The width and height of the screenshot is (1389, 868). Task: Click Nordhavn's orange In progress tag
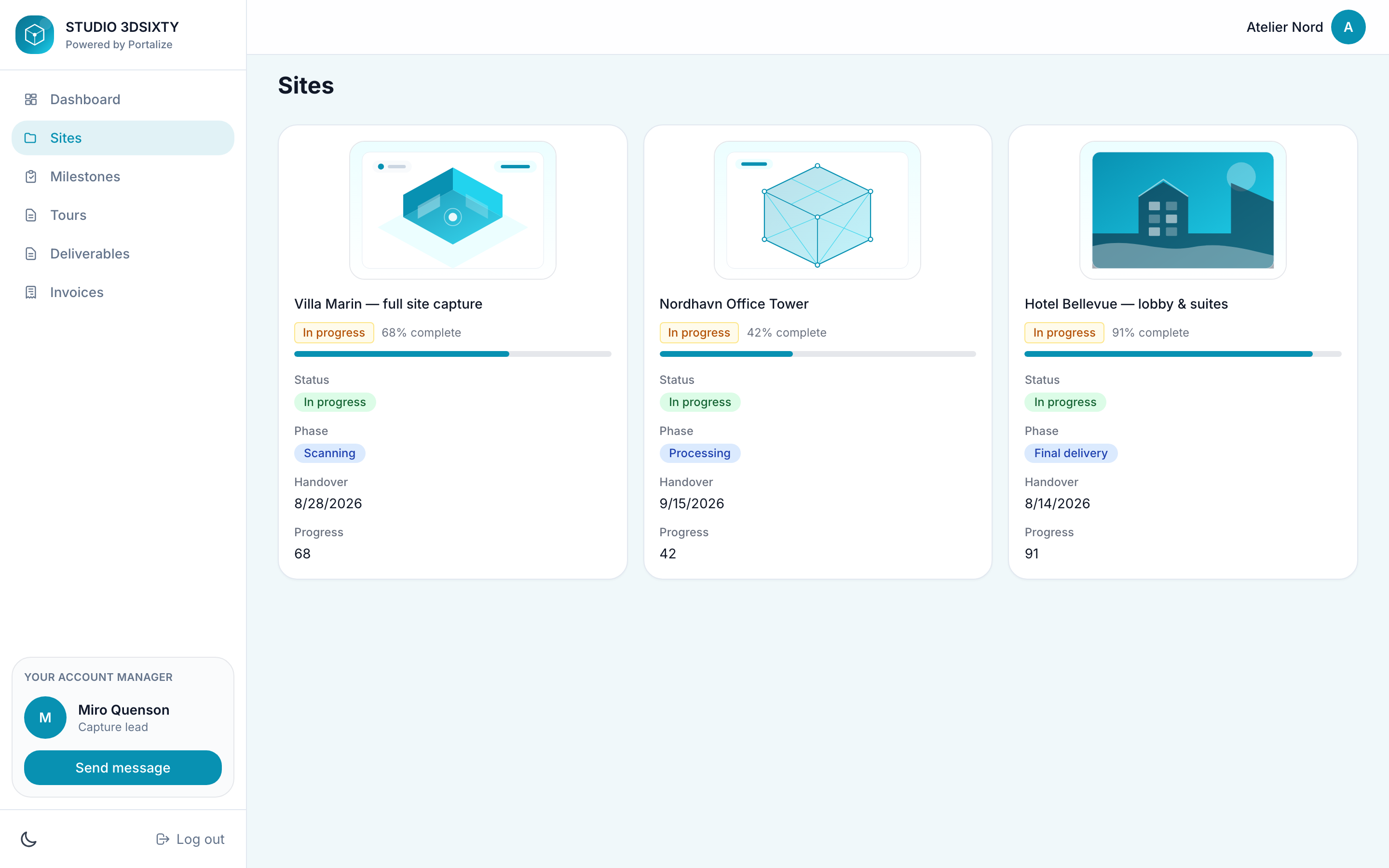coord(698,332)
